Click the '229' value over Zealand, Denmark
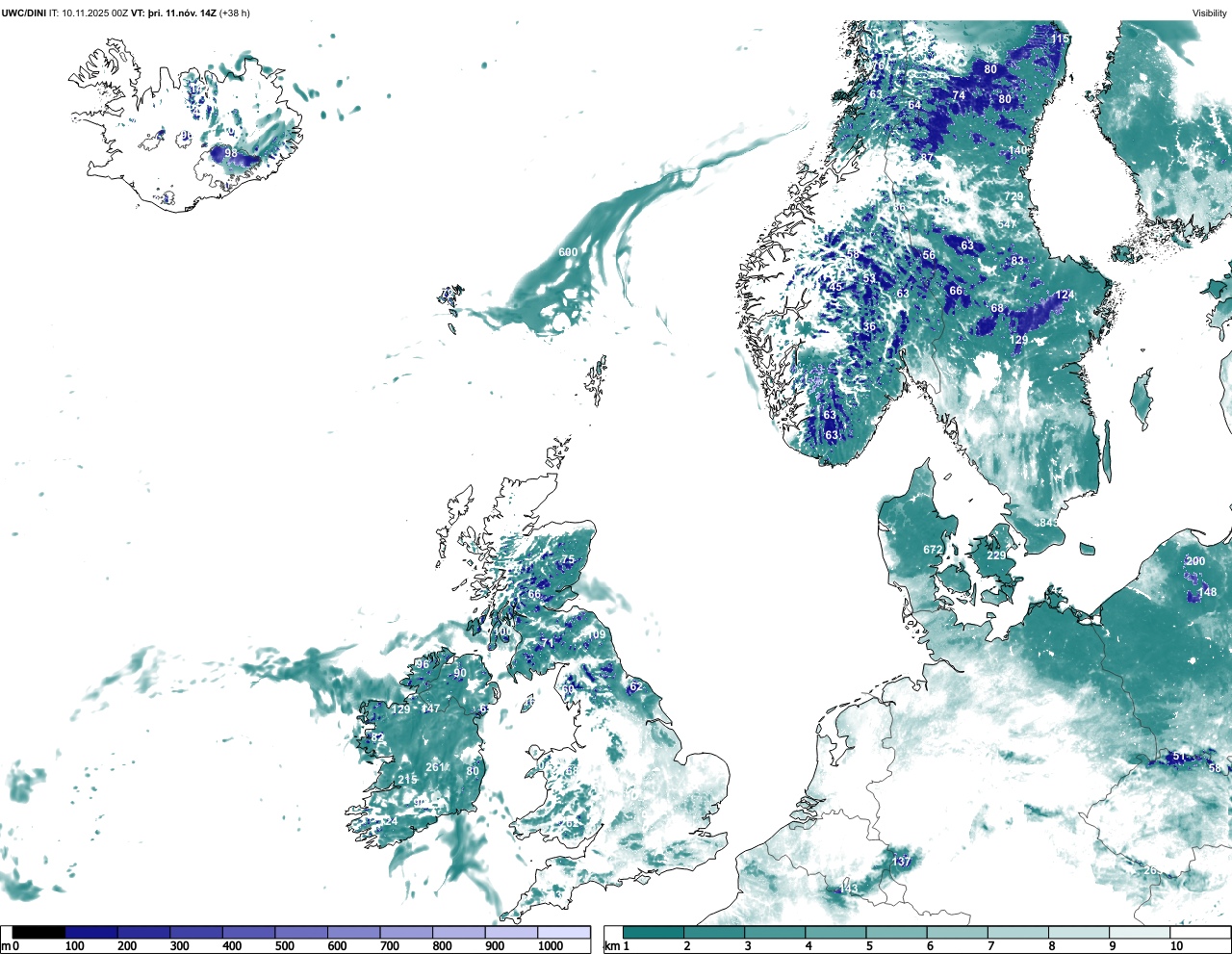This screenshot has width=1232, height=954. click(996, 555)
